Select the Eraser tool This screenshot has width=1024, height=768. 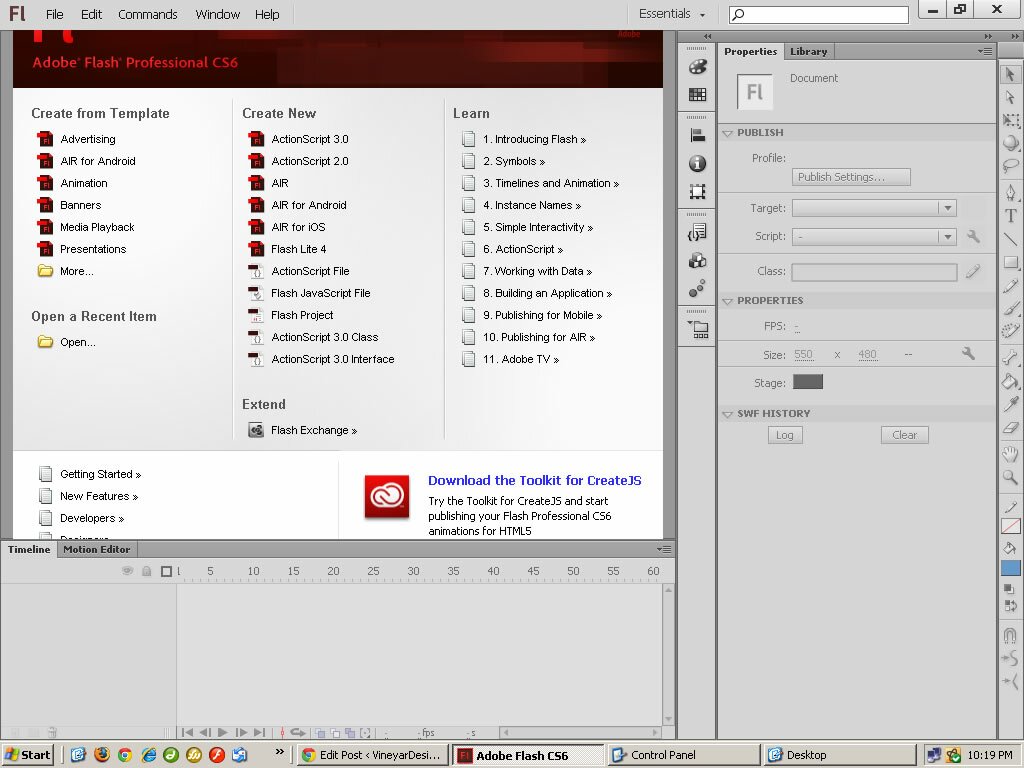pyautogui.click(x=1010, y=428)
